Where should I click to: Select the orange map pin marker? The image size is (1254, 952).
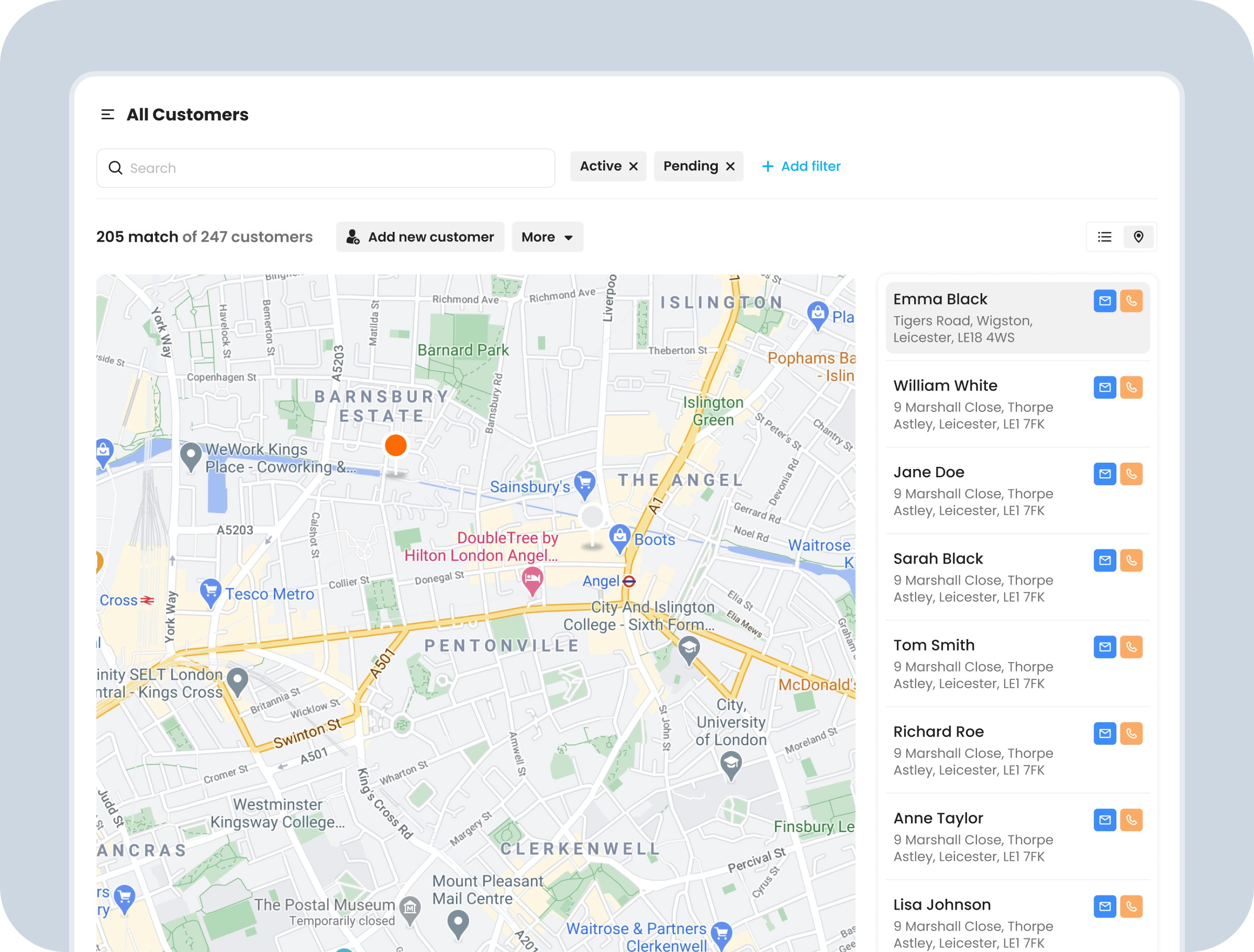pos(396,446)
